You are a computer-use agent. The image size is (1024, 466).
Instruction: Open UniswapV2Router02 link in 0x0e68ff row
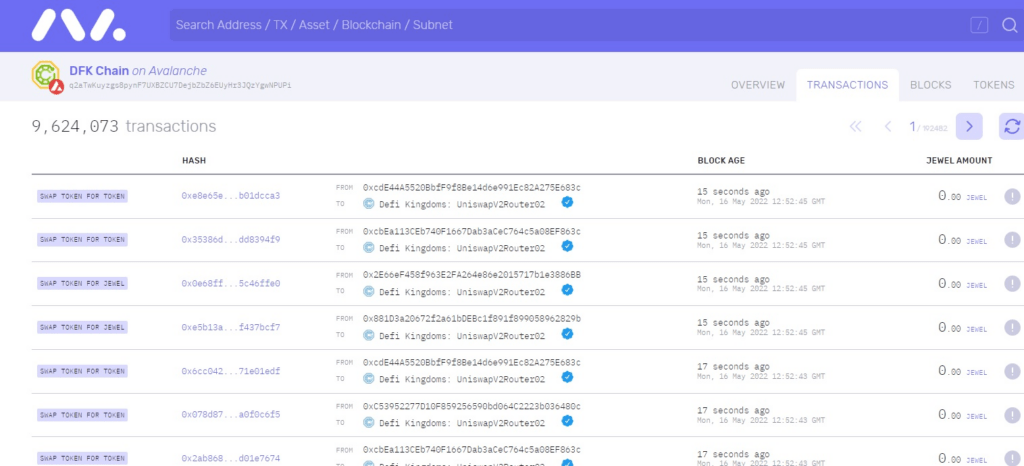tap(462, 291)
